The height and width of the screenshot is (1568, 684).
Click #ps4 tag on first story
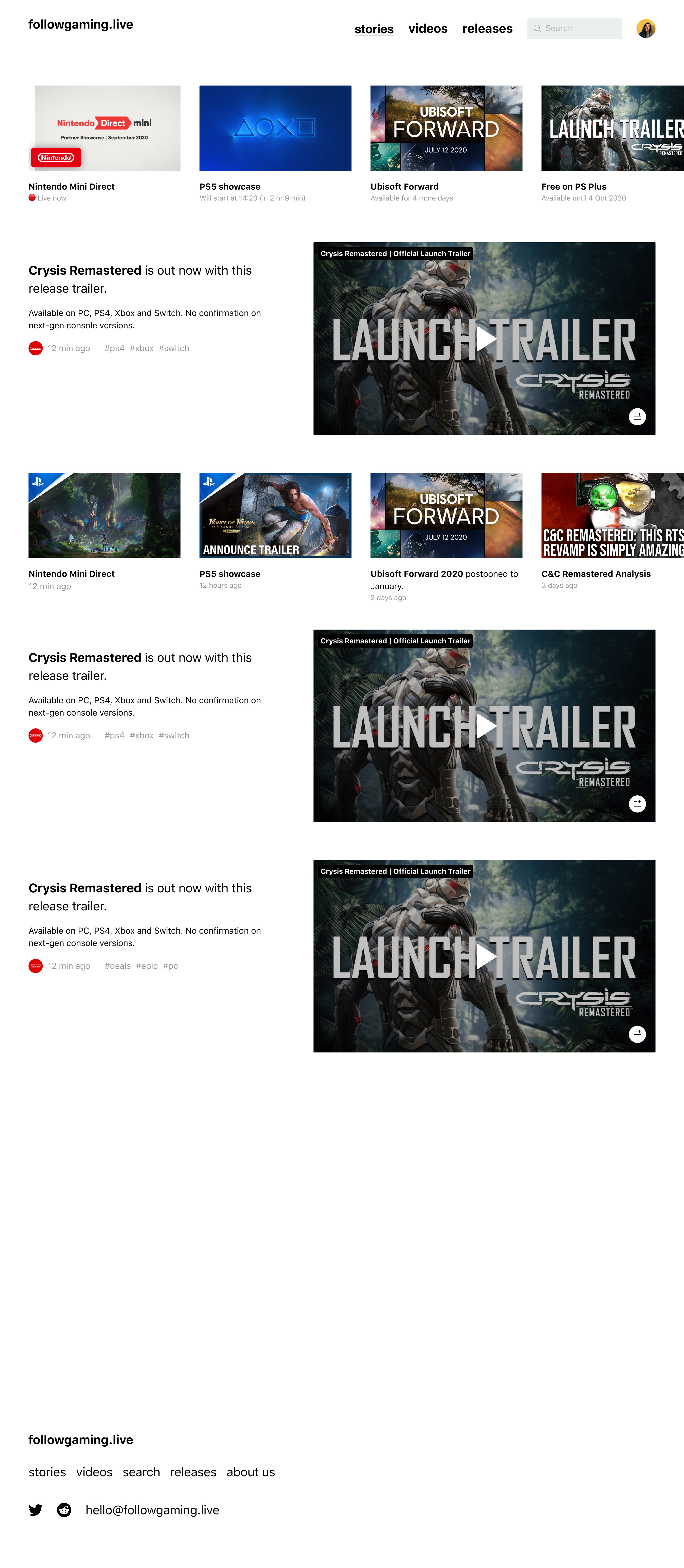[114, 348]
